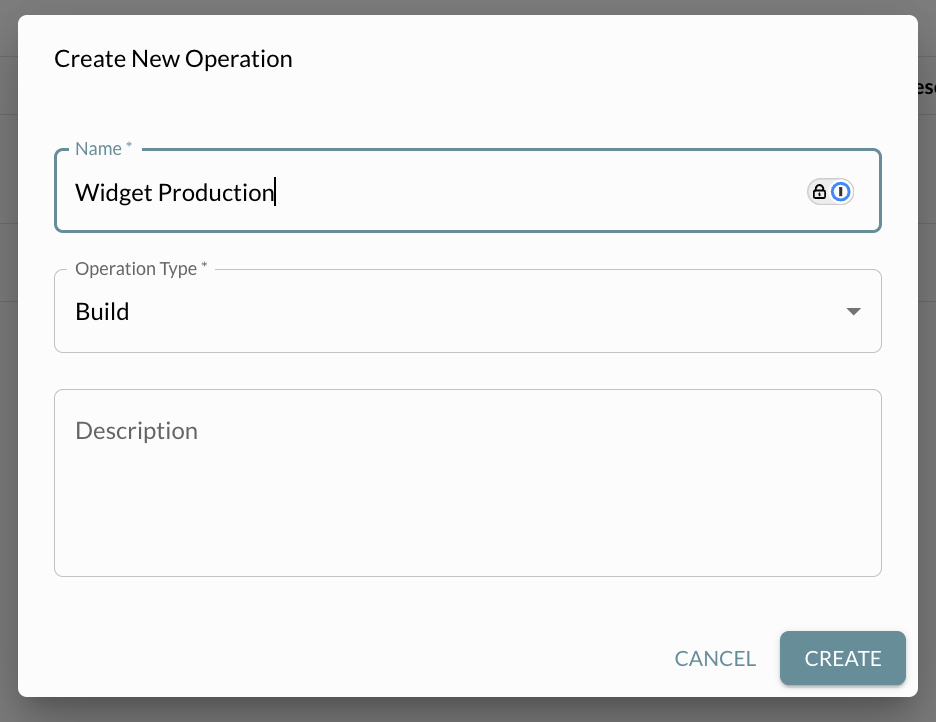Click the Create New Operation dialog title
Viewport: 936px width, 722px height.
(173, 58)
